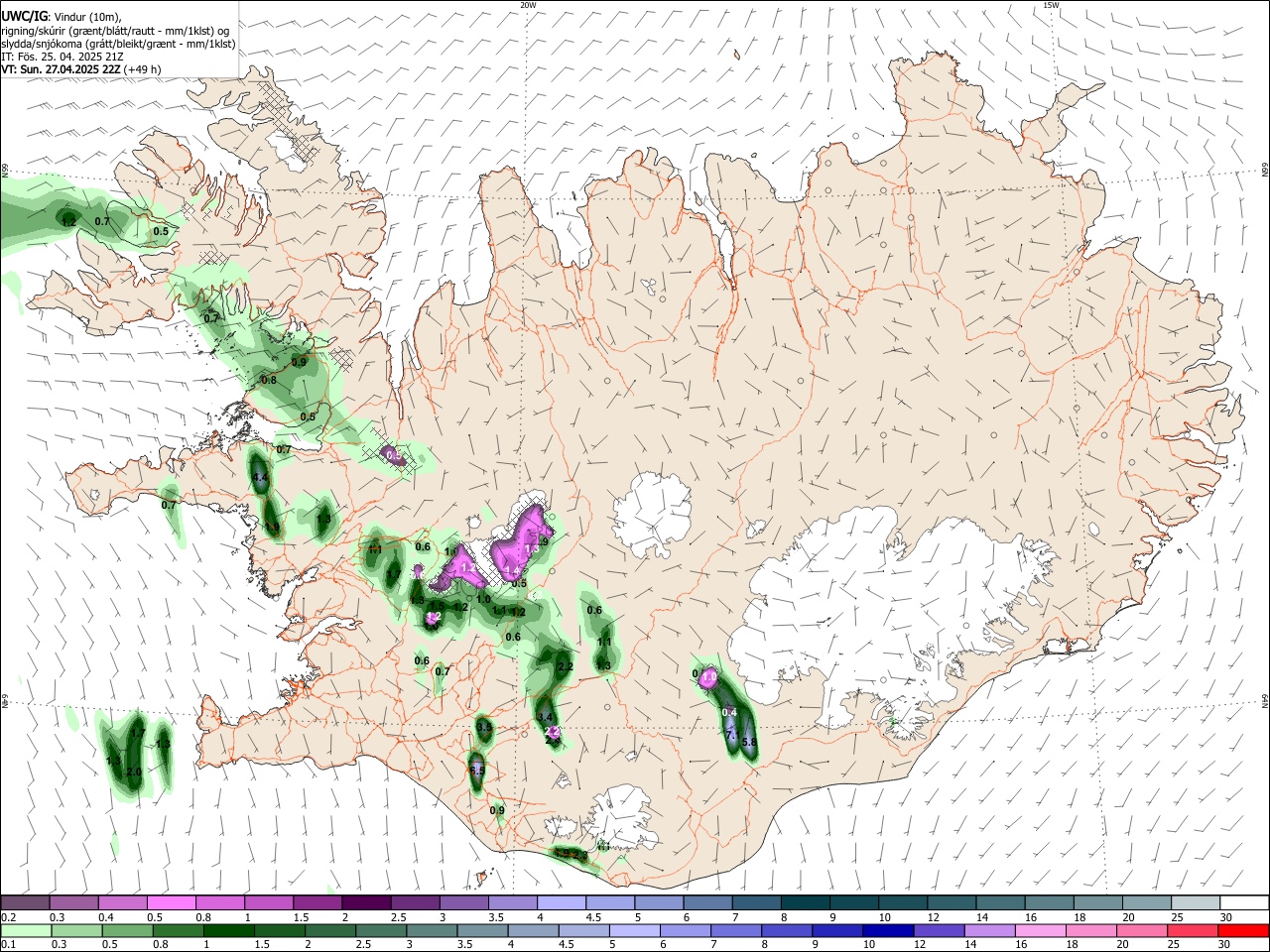The height and width of the screenshot is (952, 1270).
Task: Select lower-row green swatch between 0.5 and 0.8
Action: coord(126,930)
